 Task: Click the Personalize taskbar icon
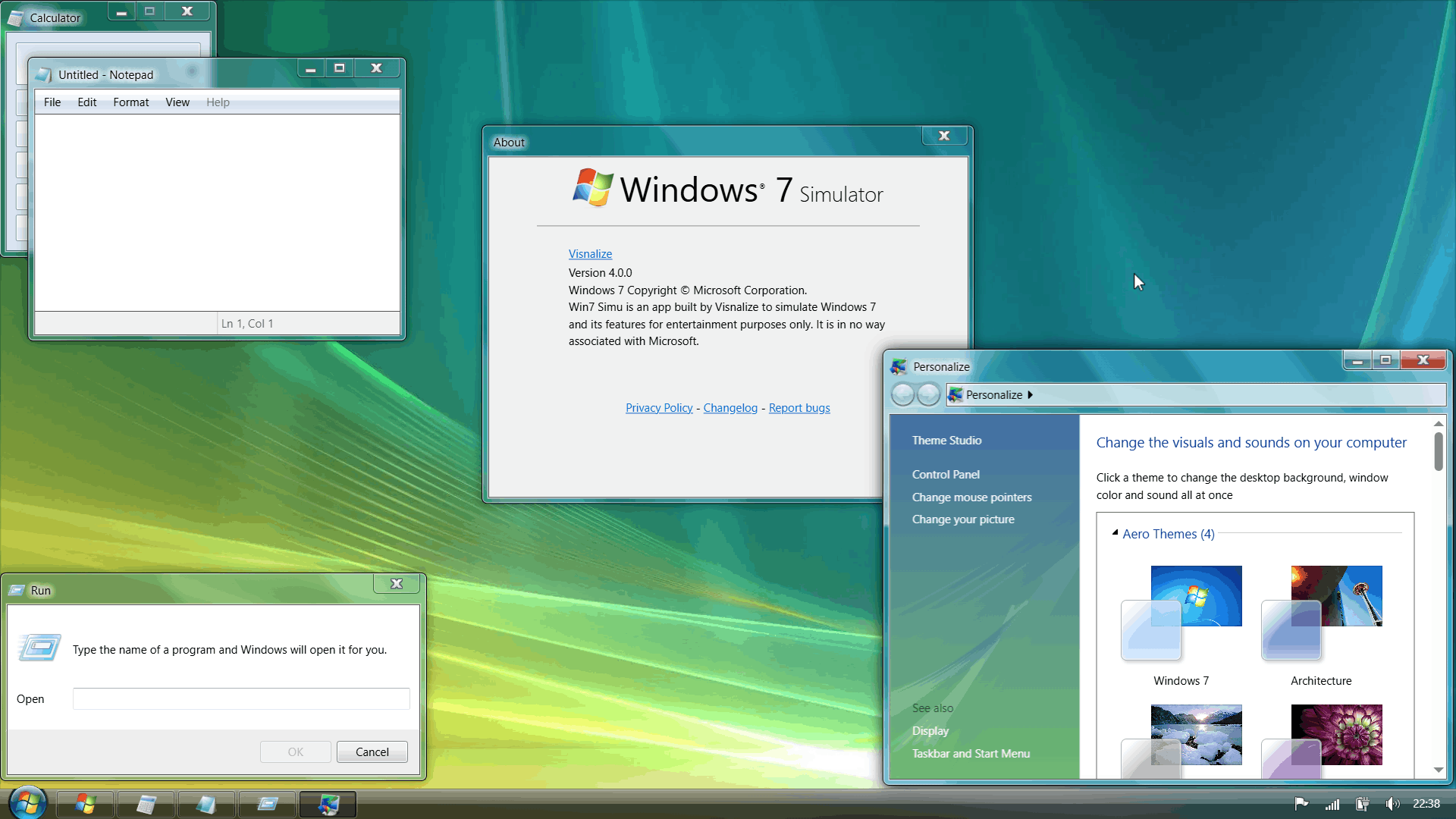328,804
